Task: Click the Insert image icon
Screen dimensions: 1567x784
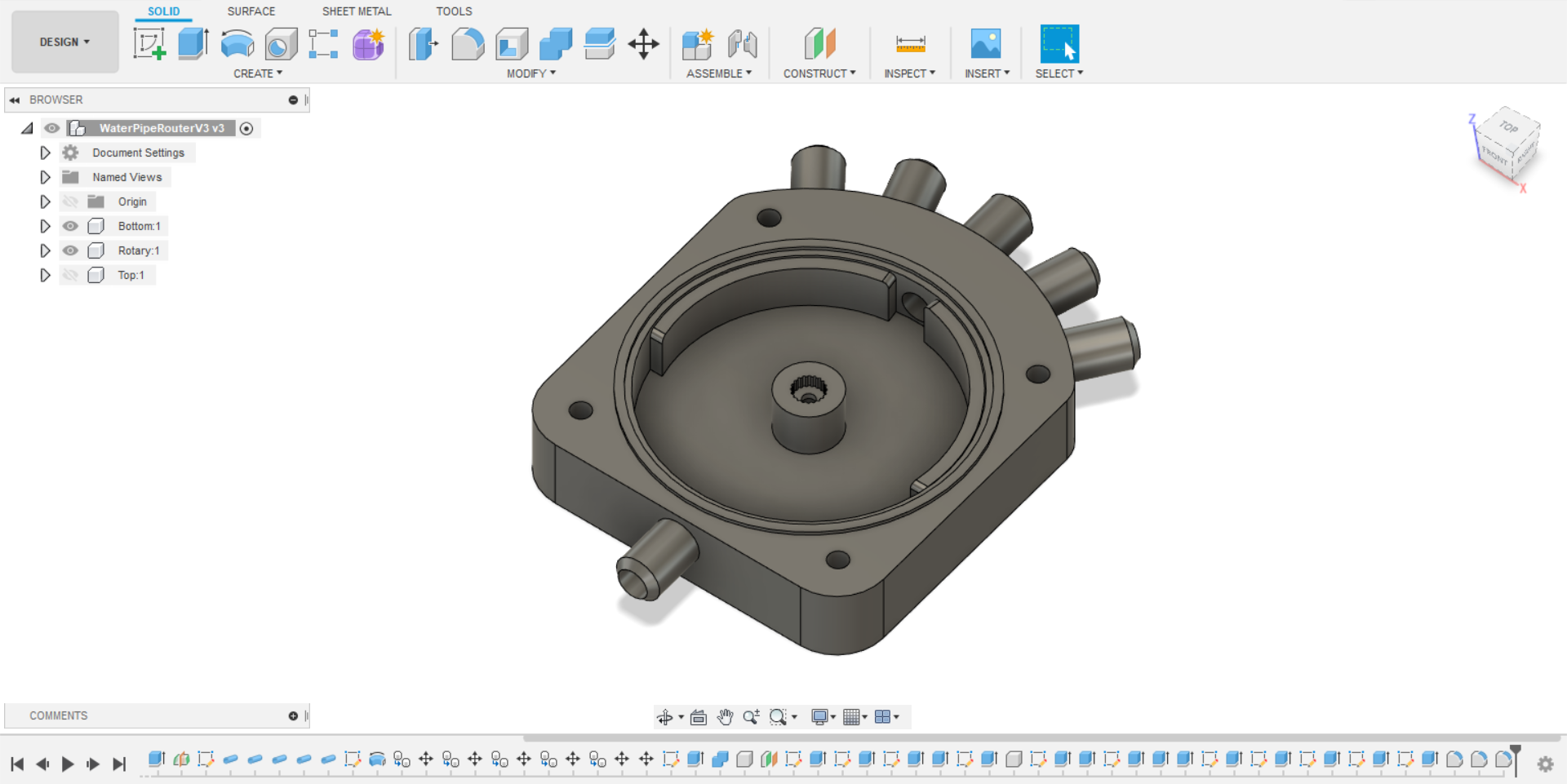Action: pos(986,43)
